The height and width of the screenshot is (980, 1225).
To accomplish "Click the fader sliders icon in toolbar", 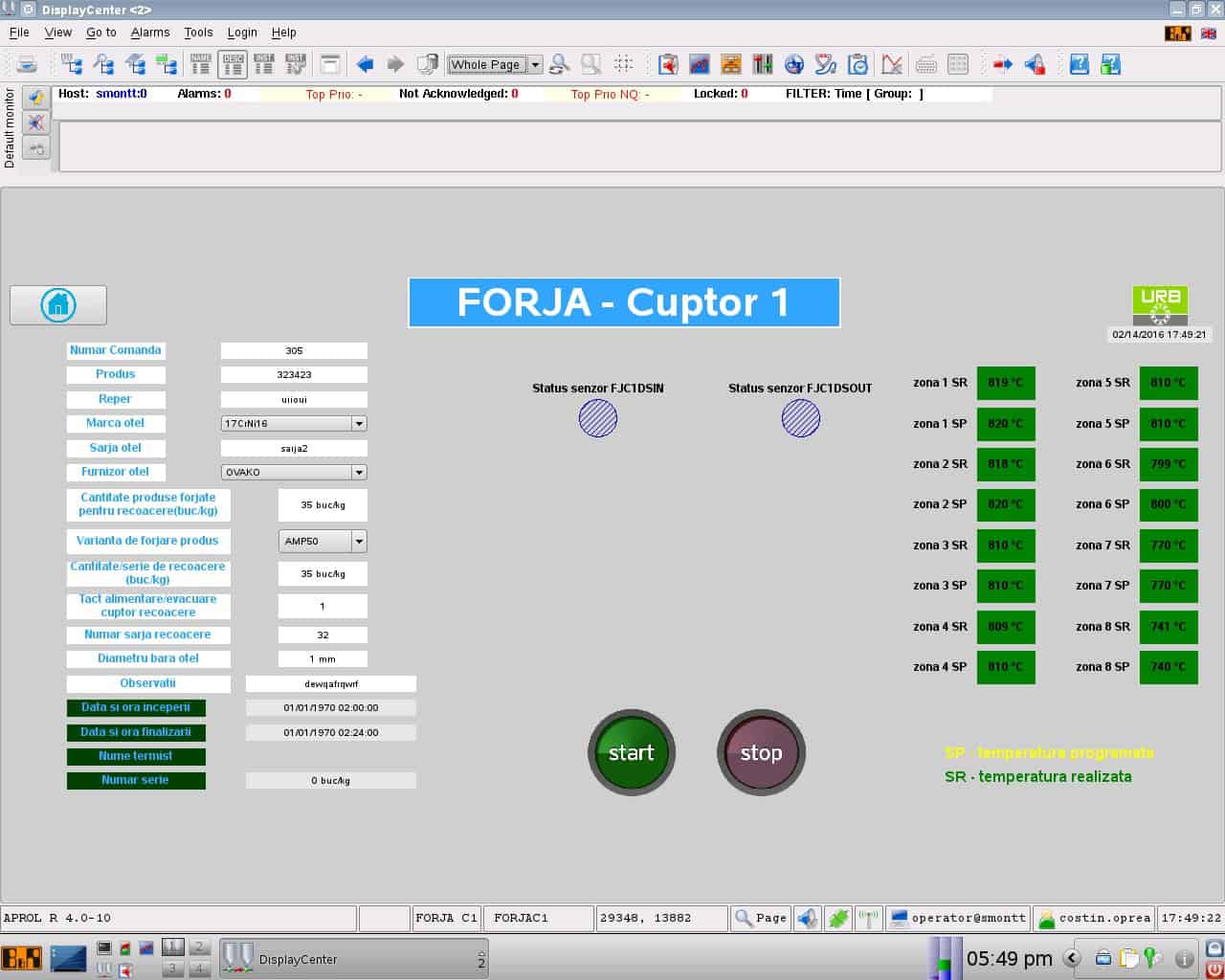I will coord(763,64).
